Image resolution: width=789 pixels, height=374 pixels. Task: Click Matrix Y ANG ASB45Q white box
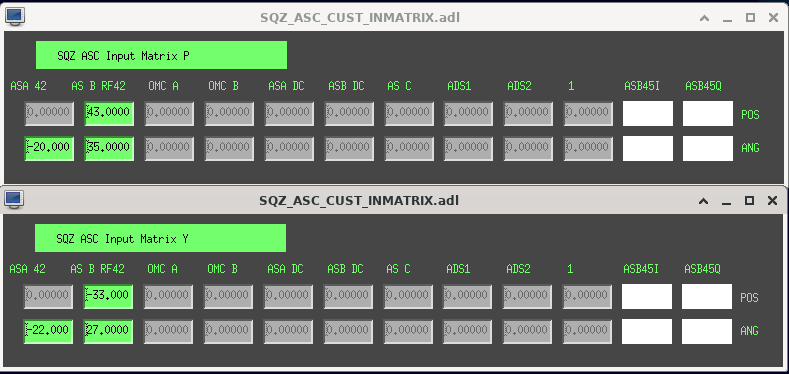click(707, 331)
